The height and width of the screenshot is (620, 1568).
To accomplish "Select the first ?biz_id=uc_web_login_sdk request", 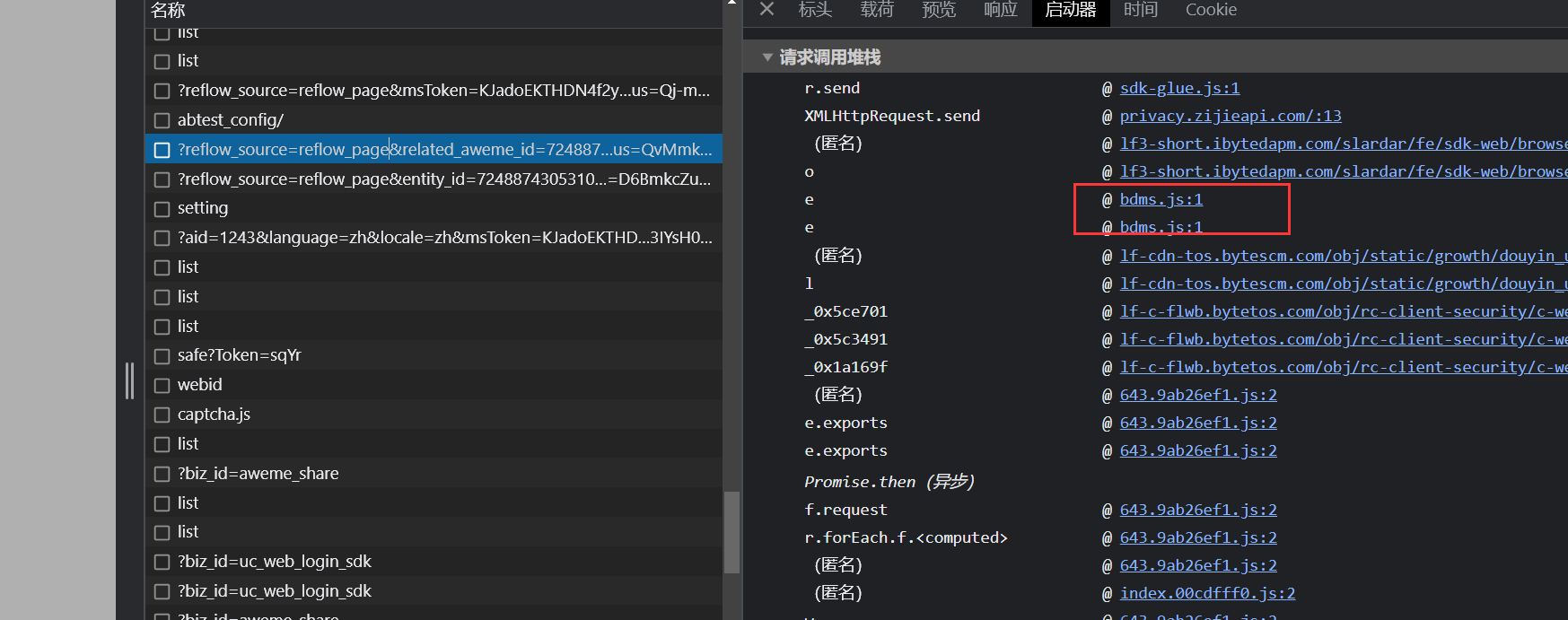I will click(x=434, y=562).
